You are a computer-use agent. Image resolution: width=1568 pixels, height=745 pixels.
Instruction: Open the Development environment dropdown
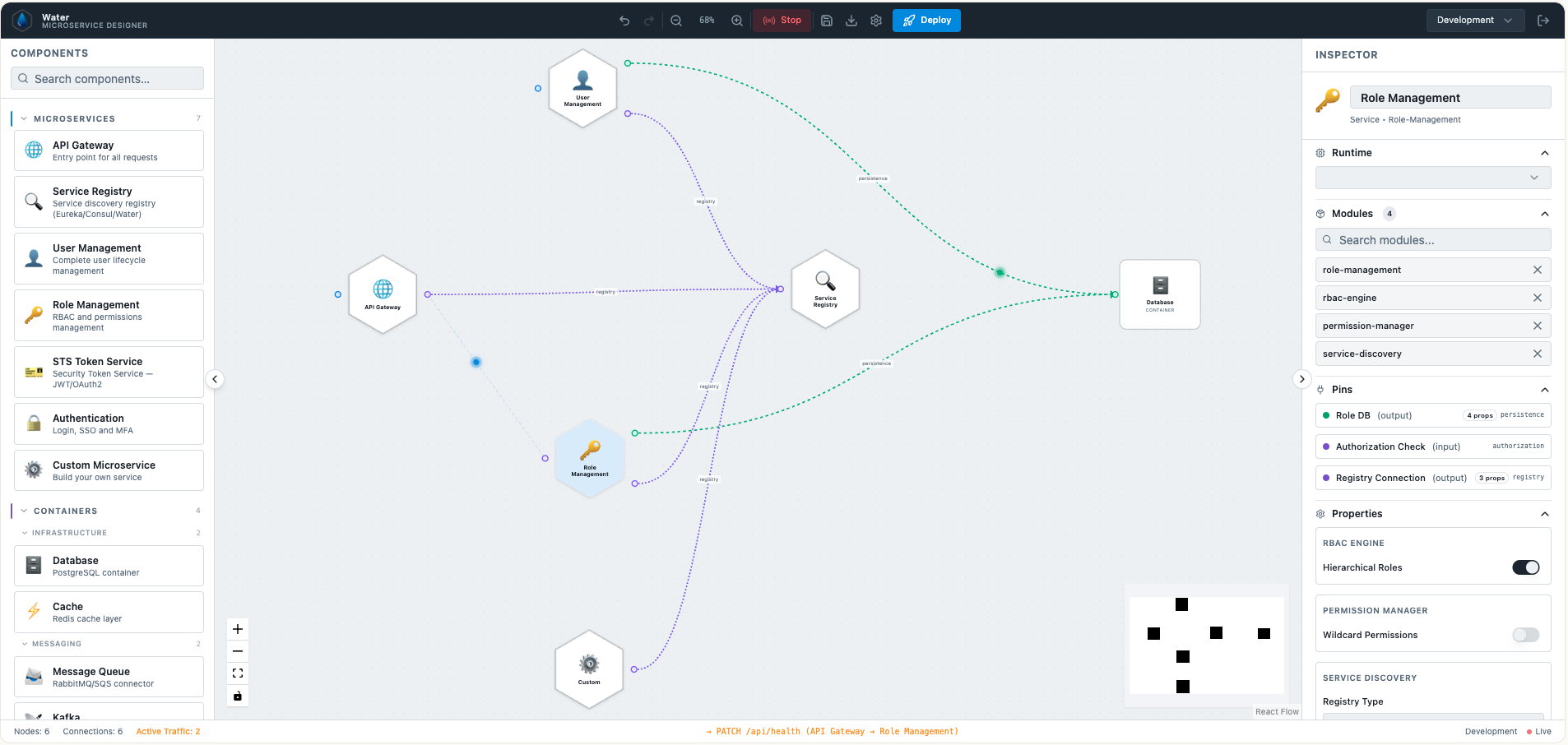[1474, 20]
